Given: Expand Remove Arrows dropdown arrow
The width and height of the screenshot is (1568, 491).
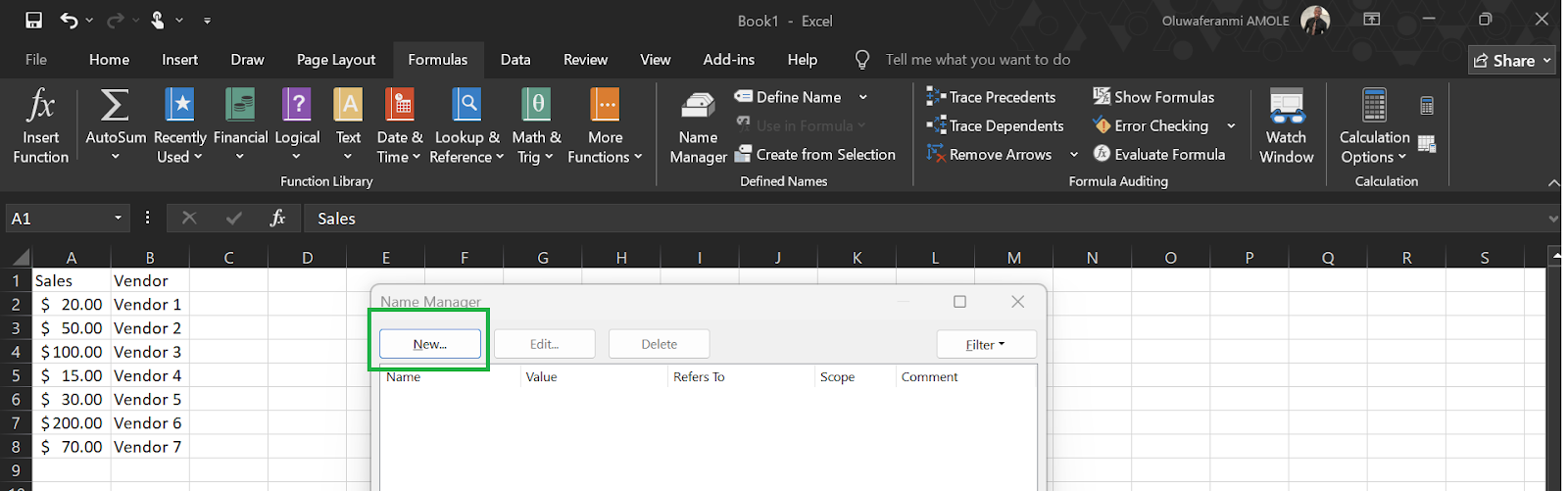Looking at the screenshot, I should coord(1074,154).
